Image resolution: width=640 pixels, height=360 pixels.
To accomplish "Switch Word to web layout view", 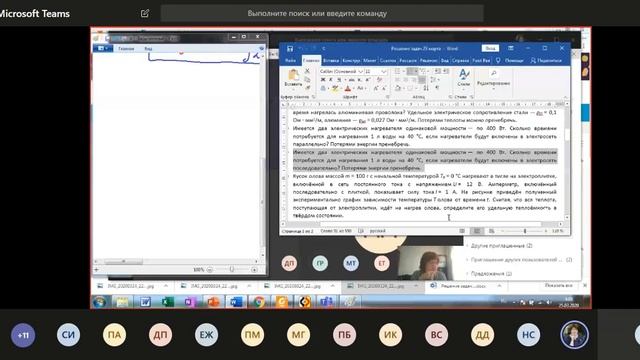I will point(492,231).
